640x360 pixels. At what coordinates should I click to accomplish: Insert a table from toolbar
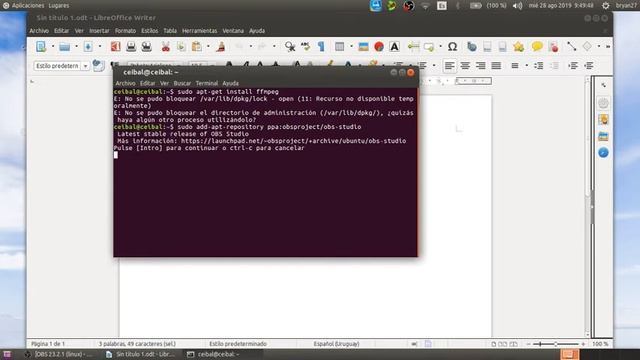pyautogui.click(x=340, y=47)
